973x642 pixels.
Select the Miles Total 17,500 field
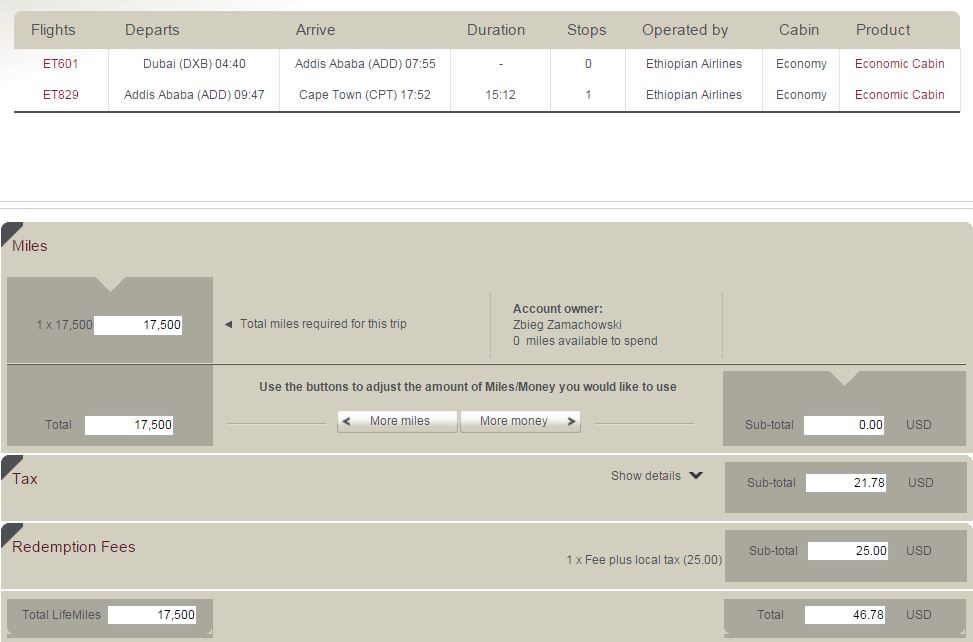click(x=128, y=426)
